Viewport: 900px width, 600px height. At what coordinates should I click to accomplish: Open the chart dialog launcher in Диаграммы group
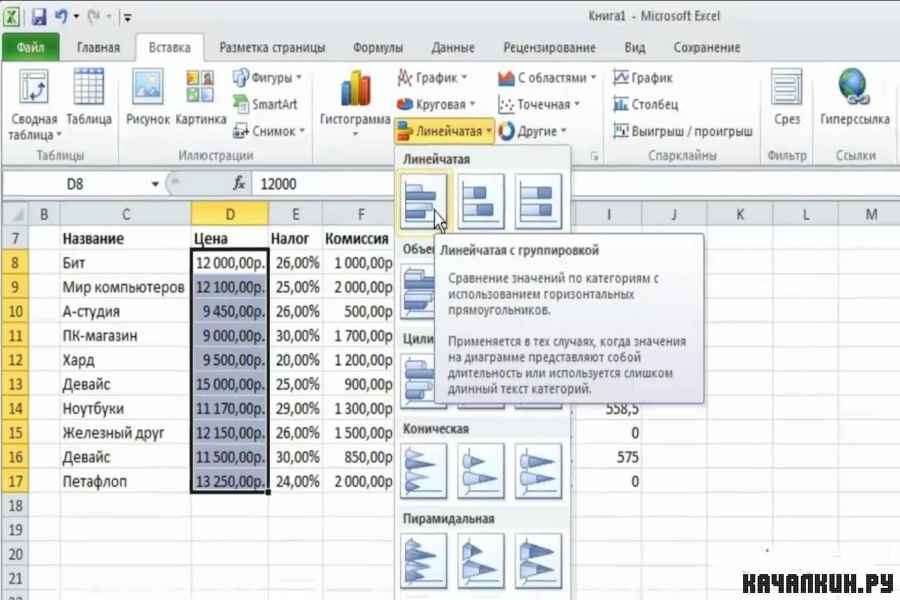coord(594,156)
